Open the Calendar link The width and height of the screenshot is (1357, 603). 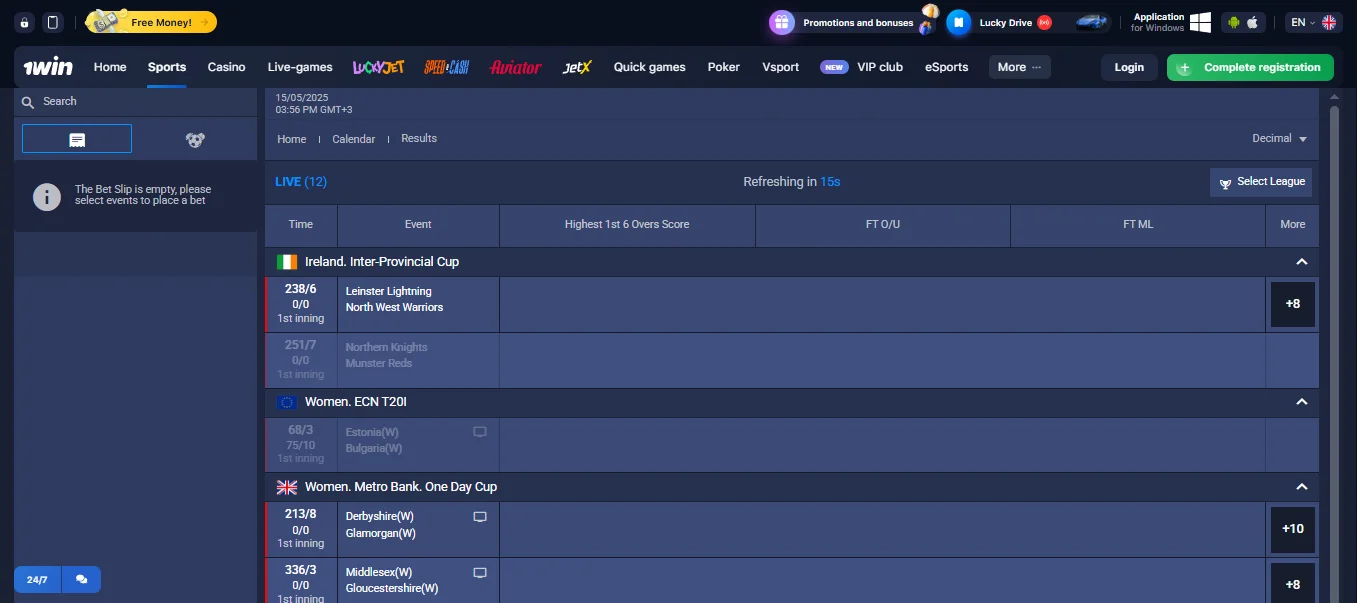[x=354, y=139]
